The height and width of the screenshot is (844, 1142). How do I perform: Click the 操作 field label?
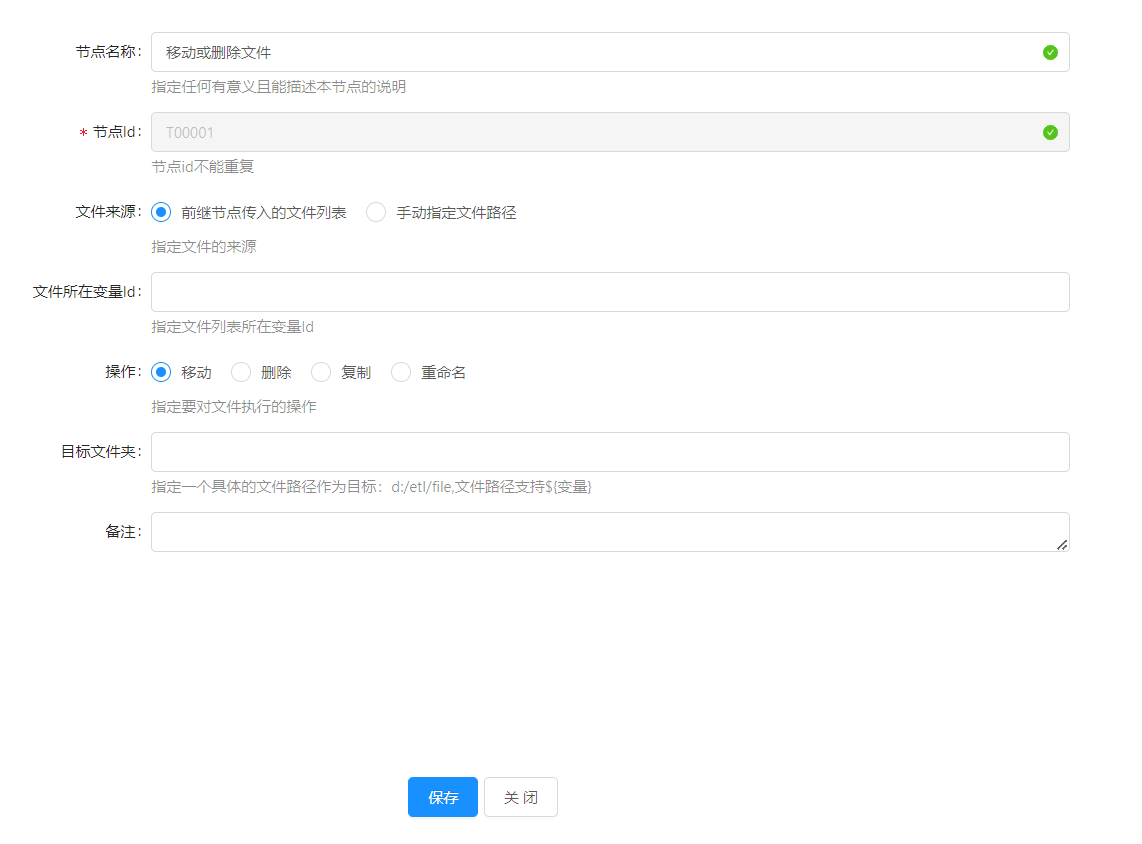point(122,372)
